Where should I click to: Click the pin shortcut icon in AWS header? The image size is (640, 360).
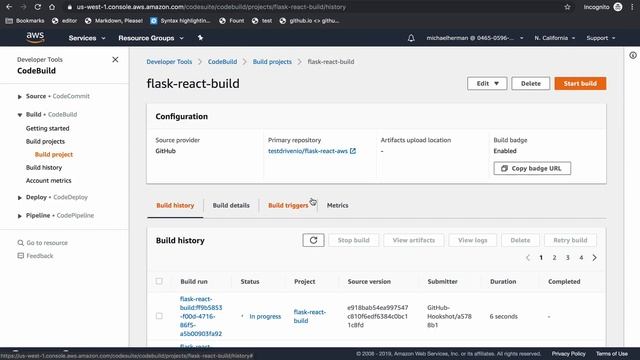(200, 38)
